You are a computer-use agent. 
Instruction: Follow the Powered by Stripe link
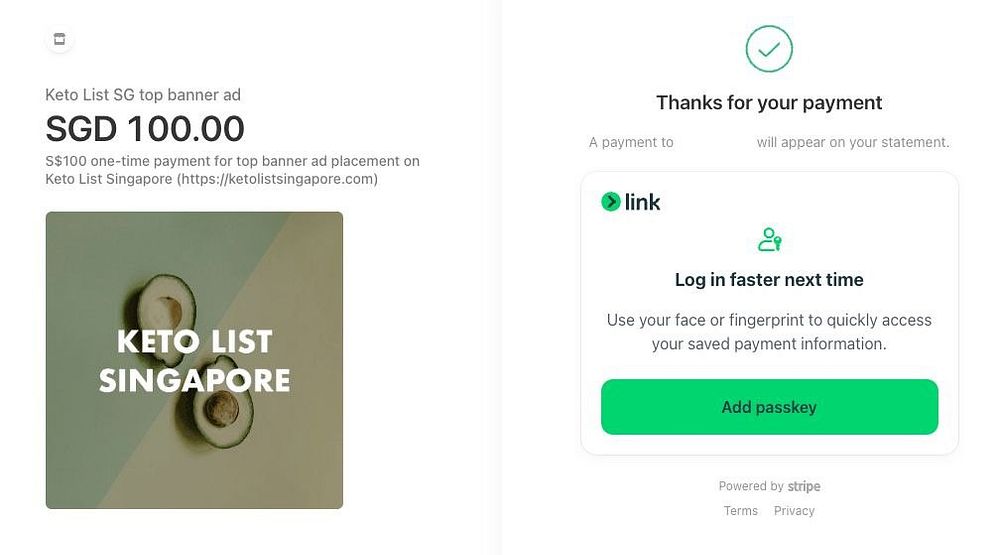tap(769, 487)
